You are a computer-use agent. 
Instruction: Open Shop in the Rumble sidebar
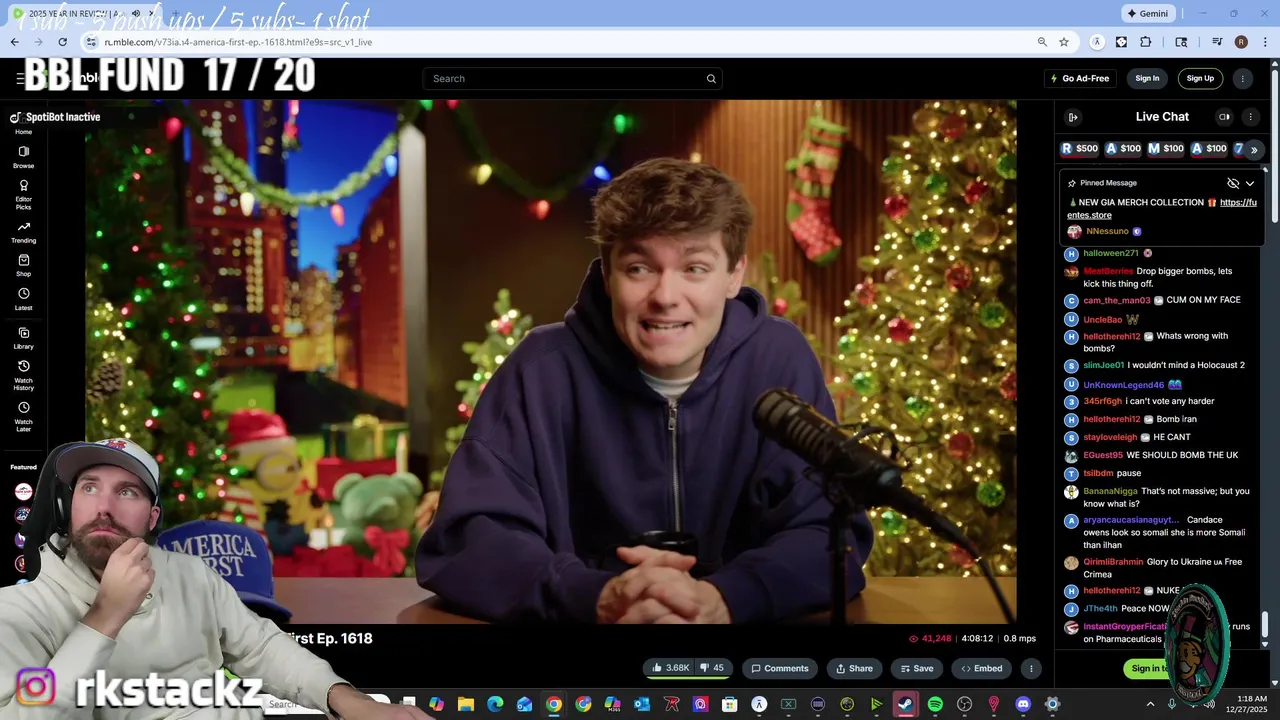(23, 265)
